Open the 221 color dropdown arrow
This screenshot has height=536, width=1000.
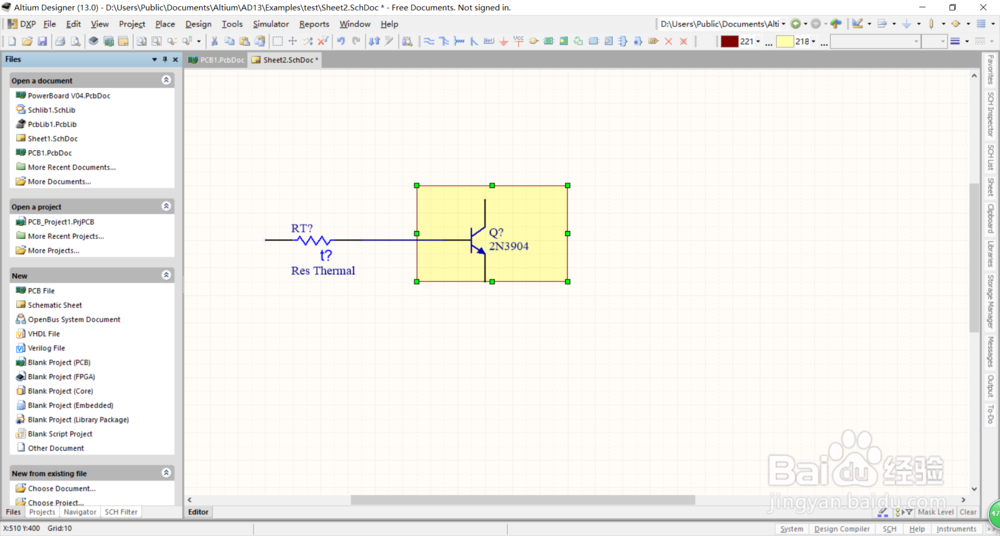(x=758, y=41)
